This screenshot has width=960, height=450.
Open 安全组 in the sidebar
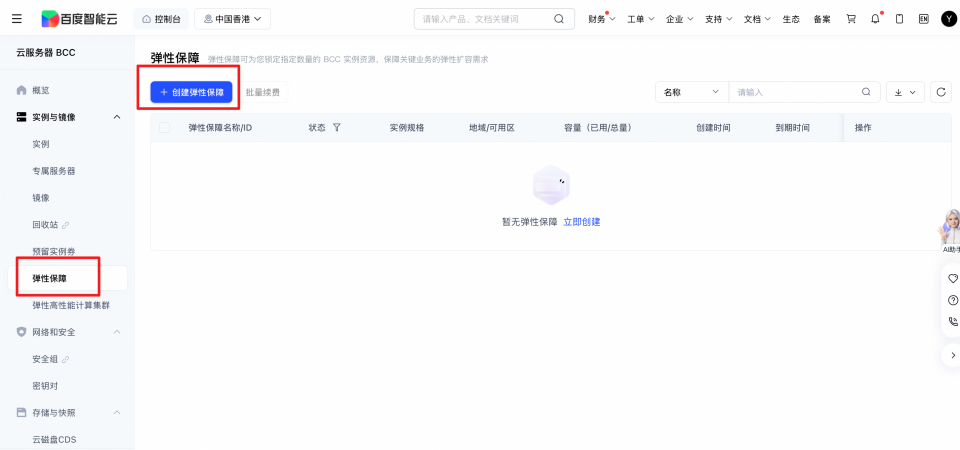tap(45, 359)
